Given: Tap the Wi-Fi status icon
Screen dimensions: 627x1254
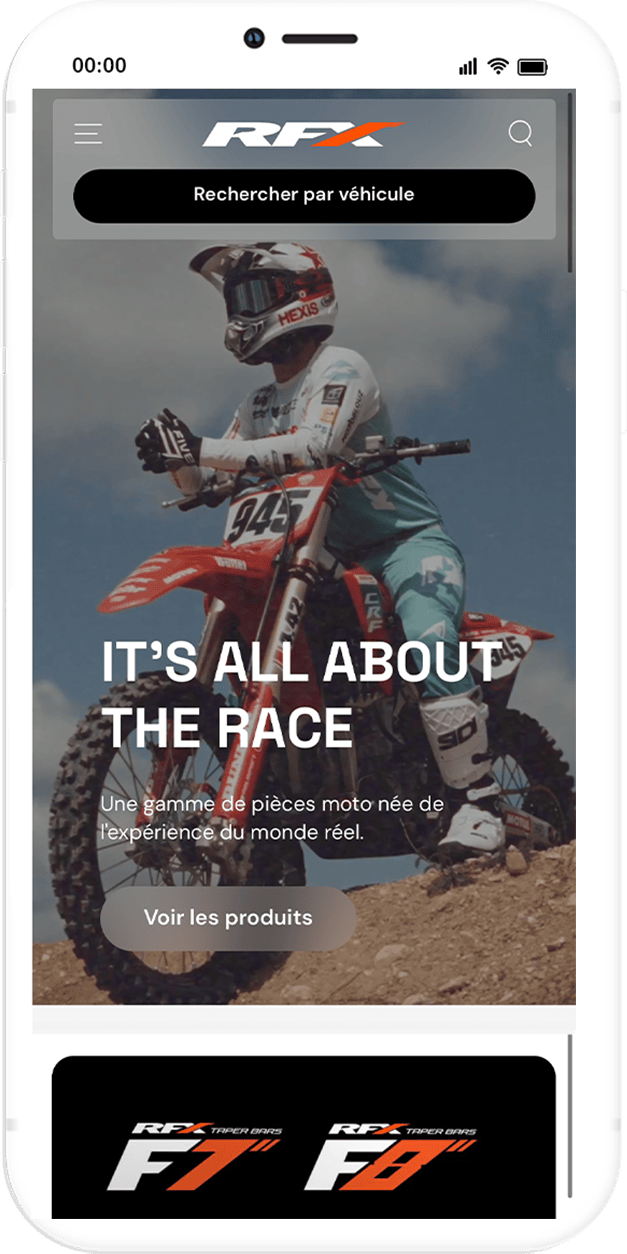Looking at the screenshot, I should (498, 66).
